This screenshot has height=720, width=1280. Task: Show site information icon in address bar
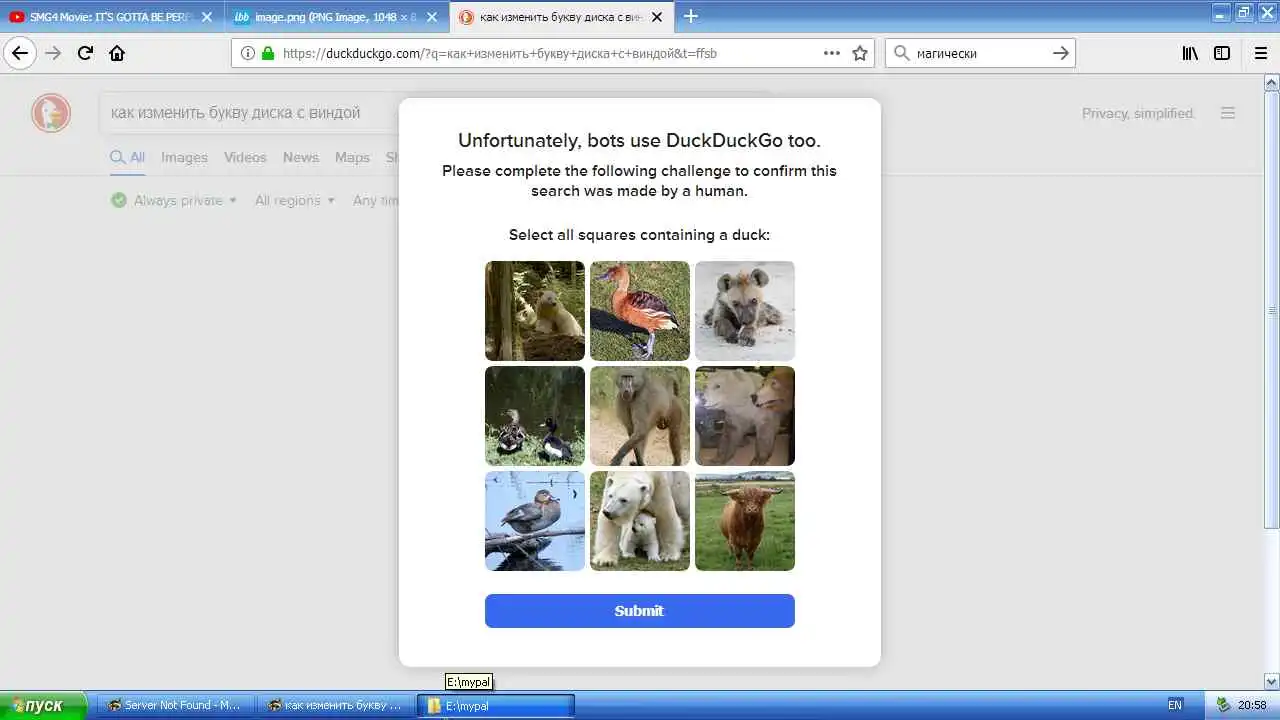247,53
